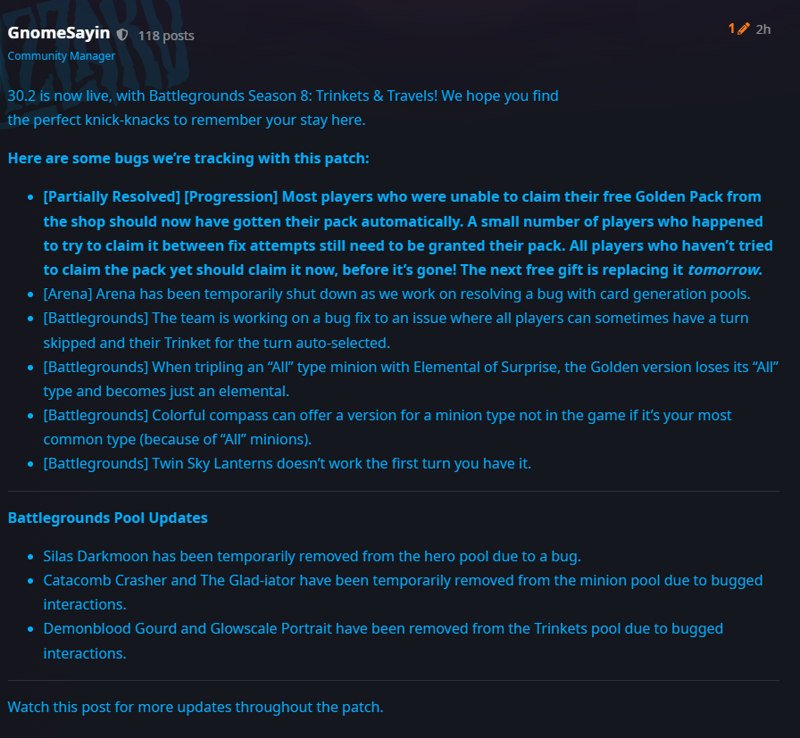Image resolution: width=800 pixels, height=738 pixels.
Task: View the post edit history pencil icon
Action: tap(743, 29)
